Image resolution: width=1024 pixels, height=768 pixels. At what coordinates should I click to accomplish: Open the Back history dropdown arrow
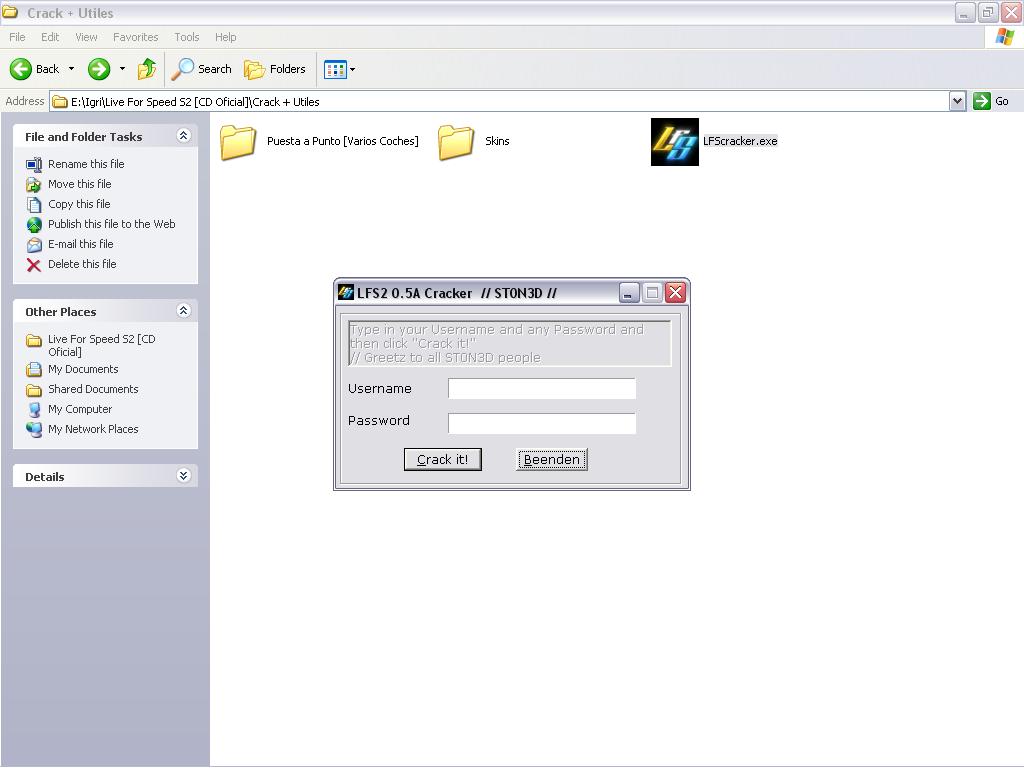[x=71, y=69]
